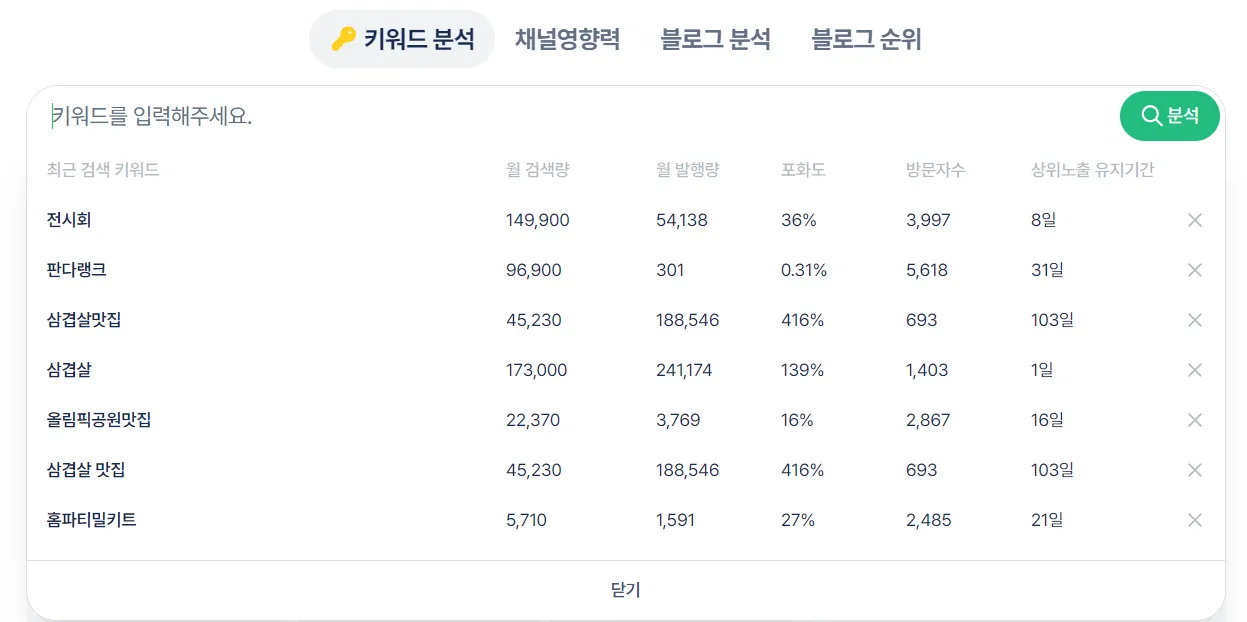
Task: Select the 홈파티밀키트 keyword row
Action: [x=91, y=520]
